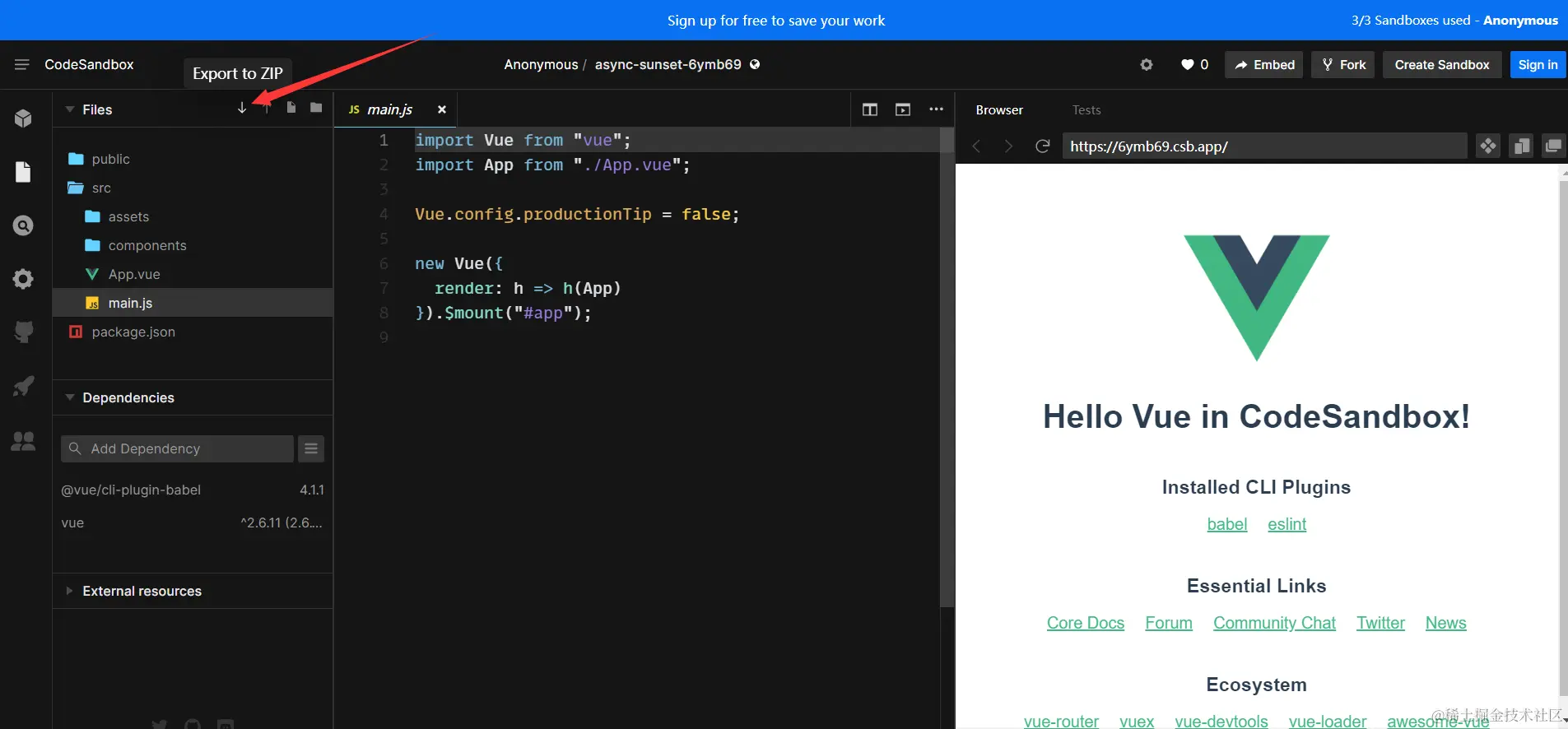Open preview in new window icon
This screenshot has width=1568, height=729.
point(1553,146)
